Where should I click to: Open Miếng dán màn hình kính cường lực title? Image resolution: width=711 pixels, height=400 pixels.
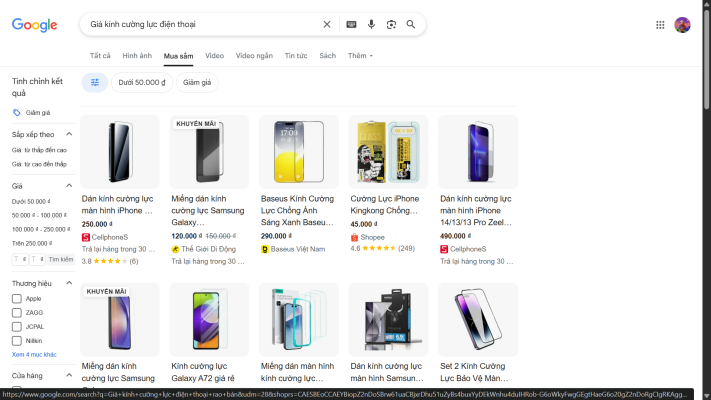click(x=297, y=372)
